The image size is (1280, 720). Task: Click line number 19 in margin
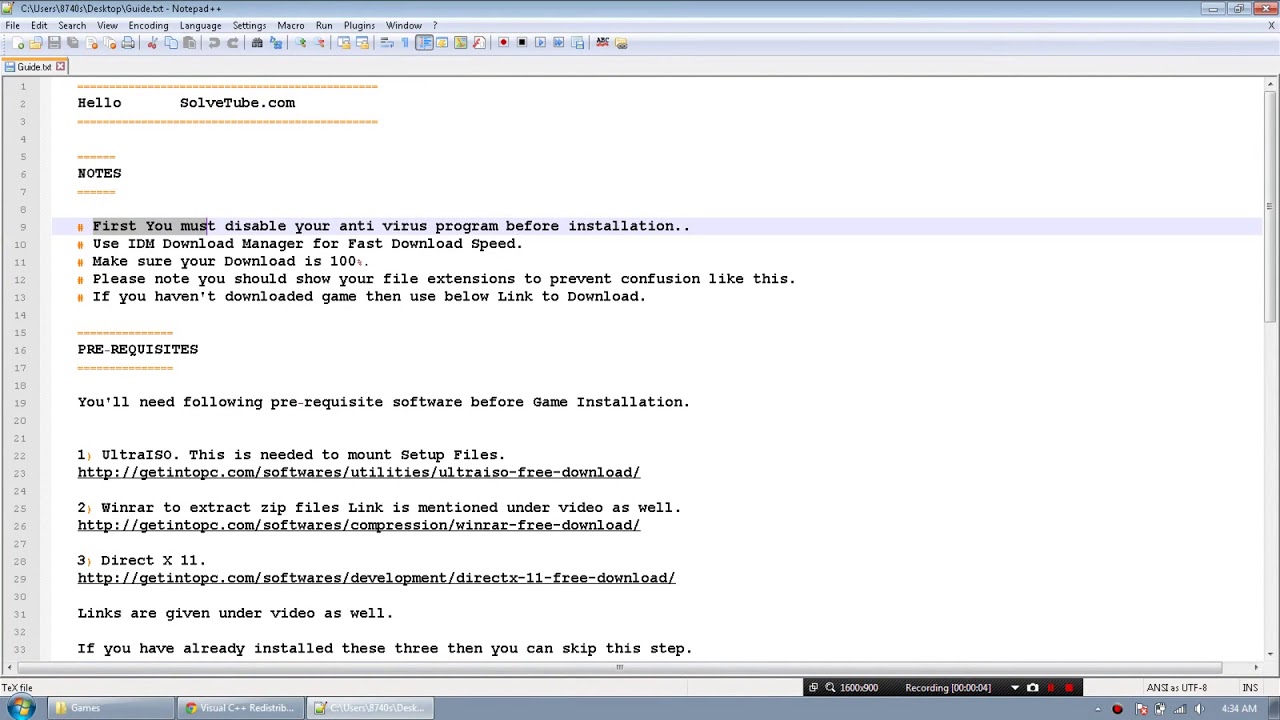(20, 402)
